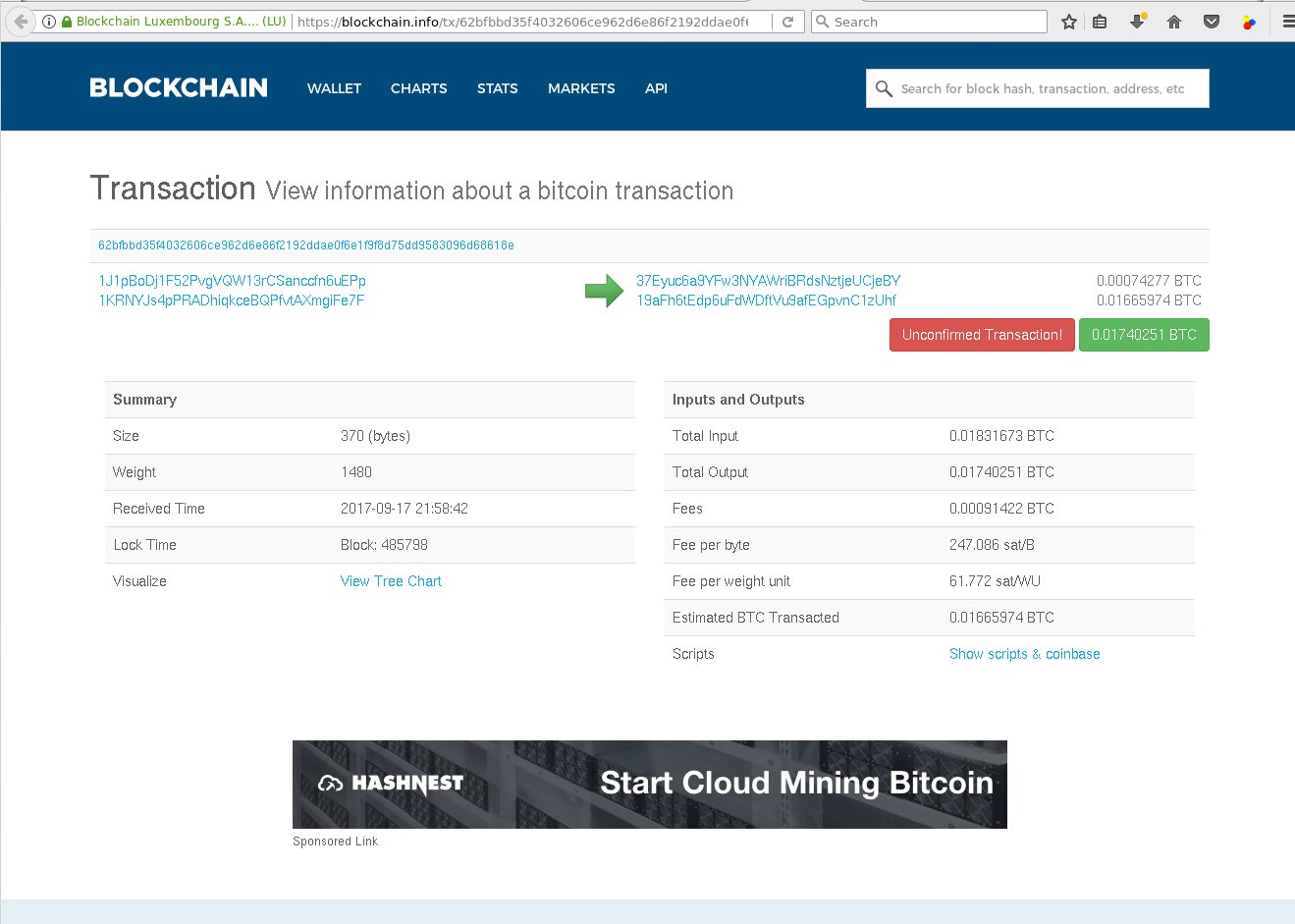Image resolution: width=1295 pixels, height=924 pixels.
Task: Open the browser hamburger menu
Action: click(1287, 21)
